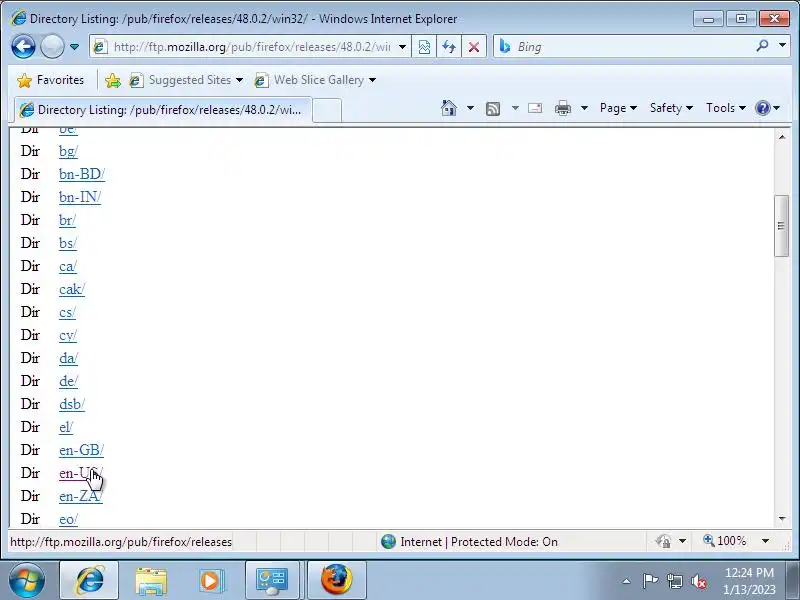Viewport: 800px width, 600px height.
Task: Click the RSS feeds icon
Action: pyautogui.click(x=493, y=108)
